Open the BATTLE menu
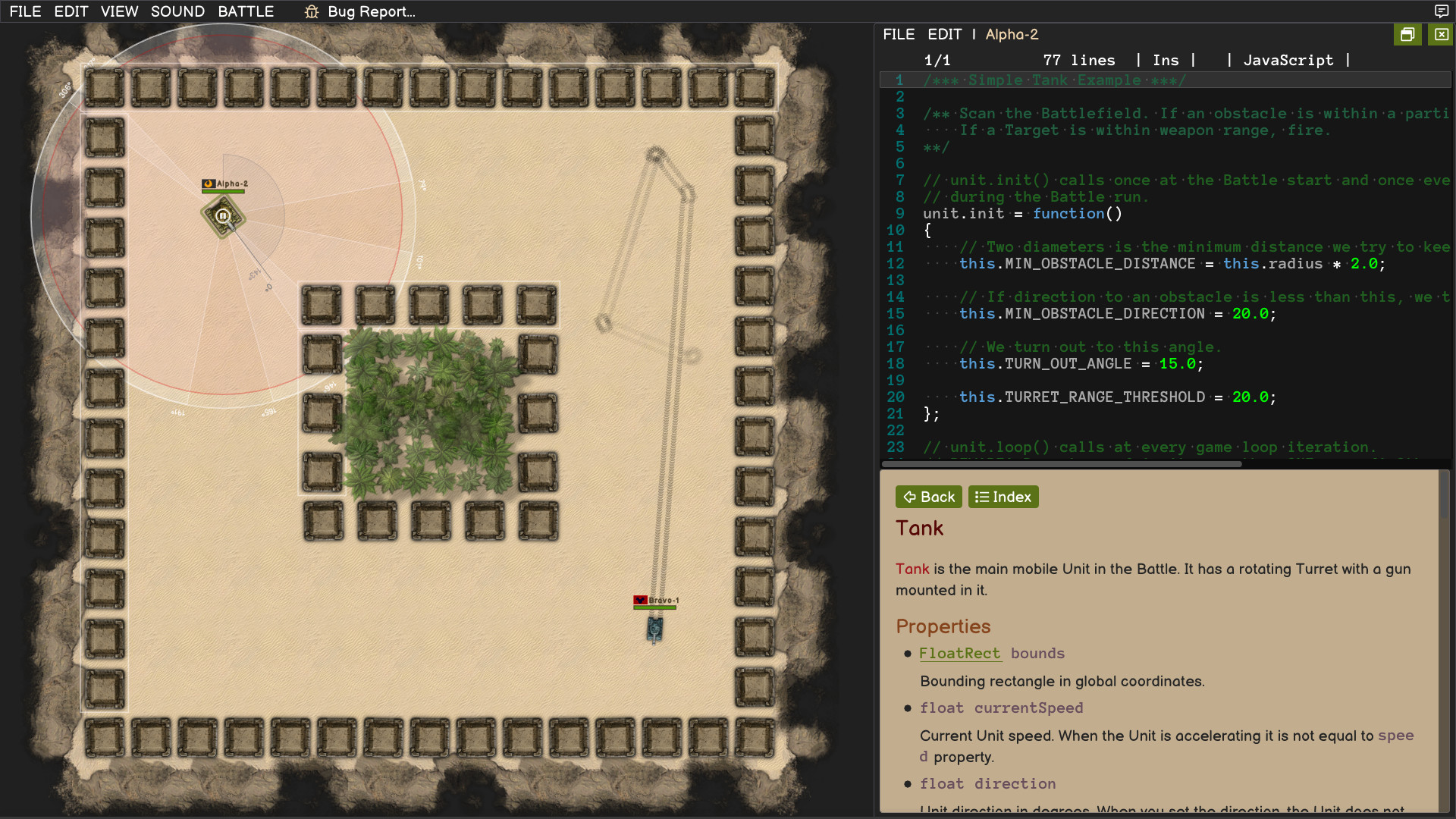The height and width of the screenshot is (819, 1456). click(x=246, y=11)
